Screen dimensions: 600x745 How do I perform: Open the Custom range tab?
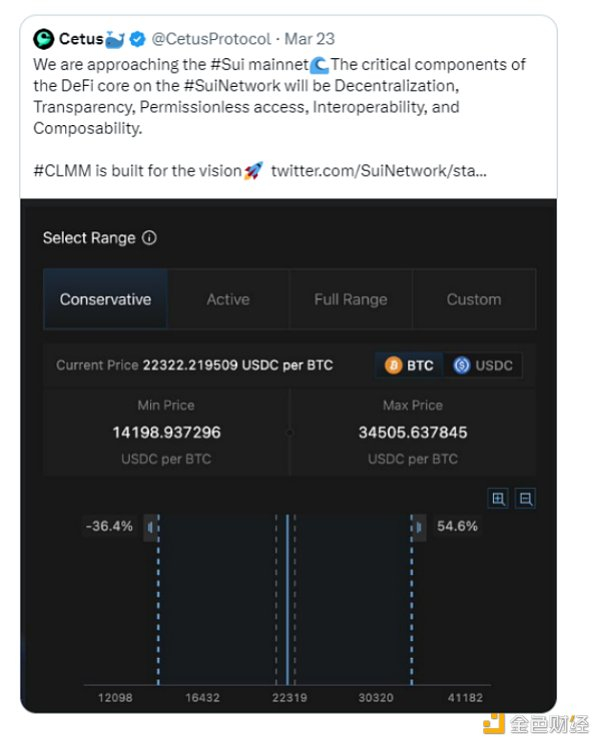click(474, 299)
